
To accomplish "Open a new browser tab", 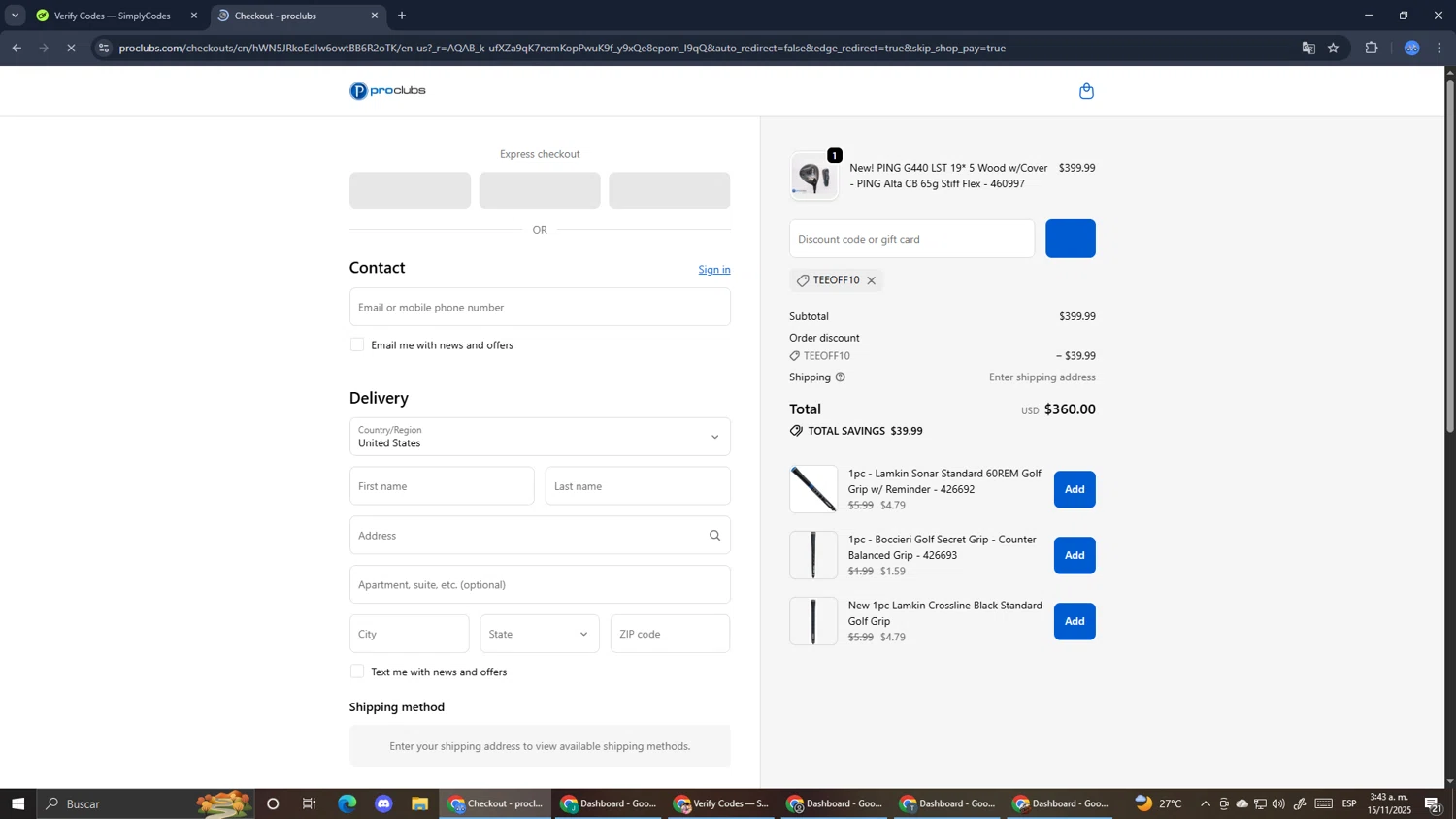I will pyautogui.click(x=402, y=16).
